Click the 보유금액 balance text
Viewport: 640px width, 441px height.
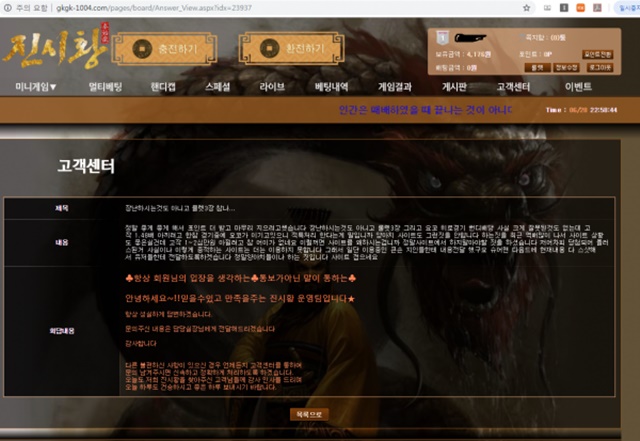pyautogui.click(x=463, y=54)
